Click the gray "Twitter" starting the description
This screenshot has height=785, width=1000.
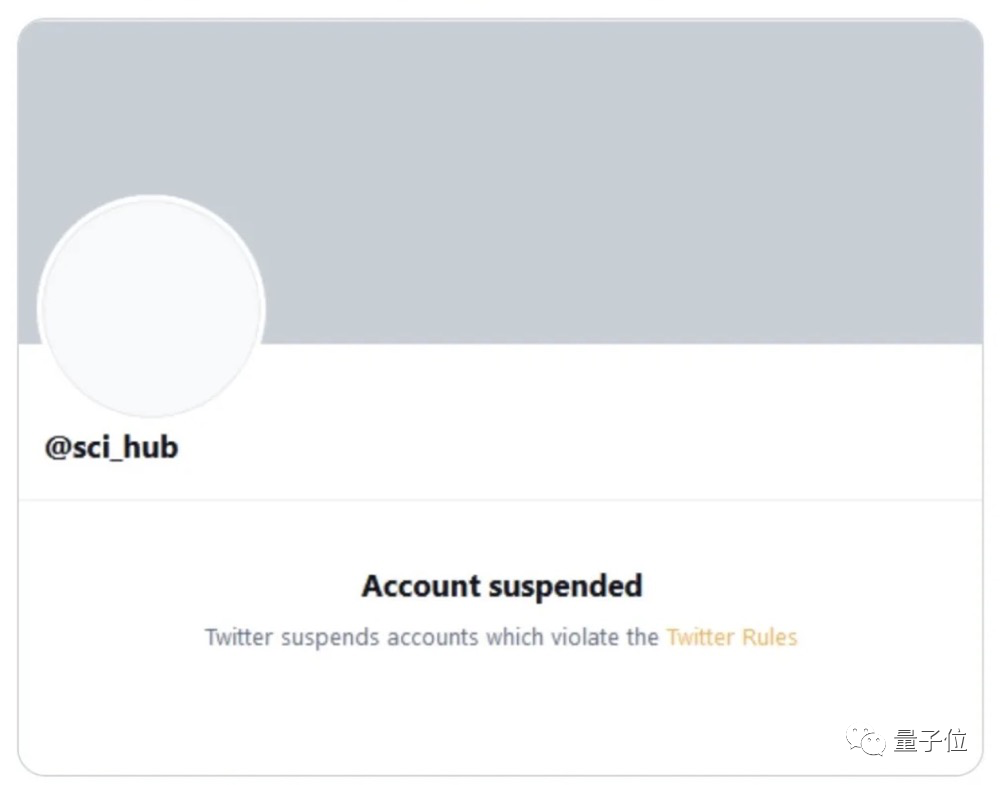tap(239, 637)
